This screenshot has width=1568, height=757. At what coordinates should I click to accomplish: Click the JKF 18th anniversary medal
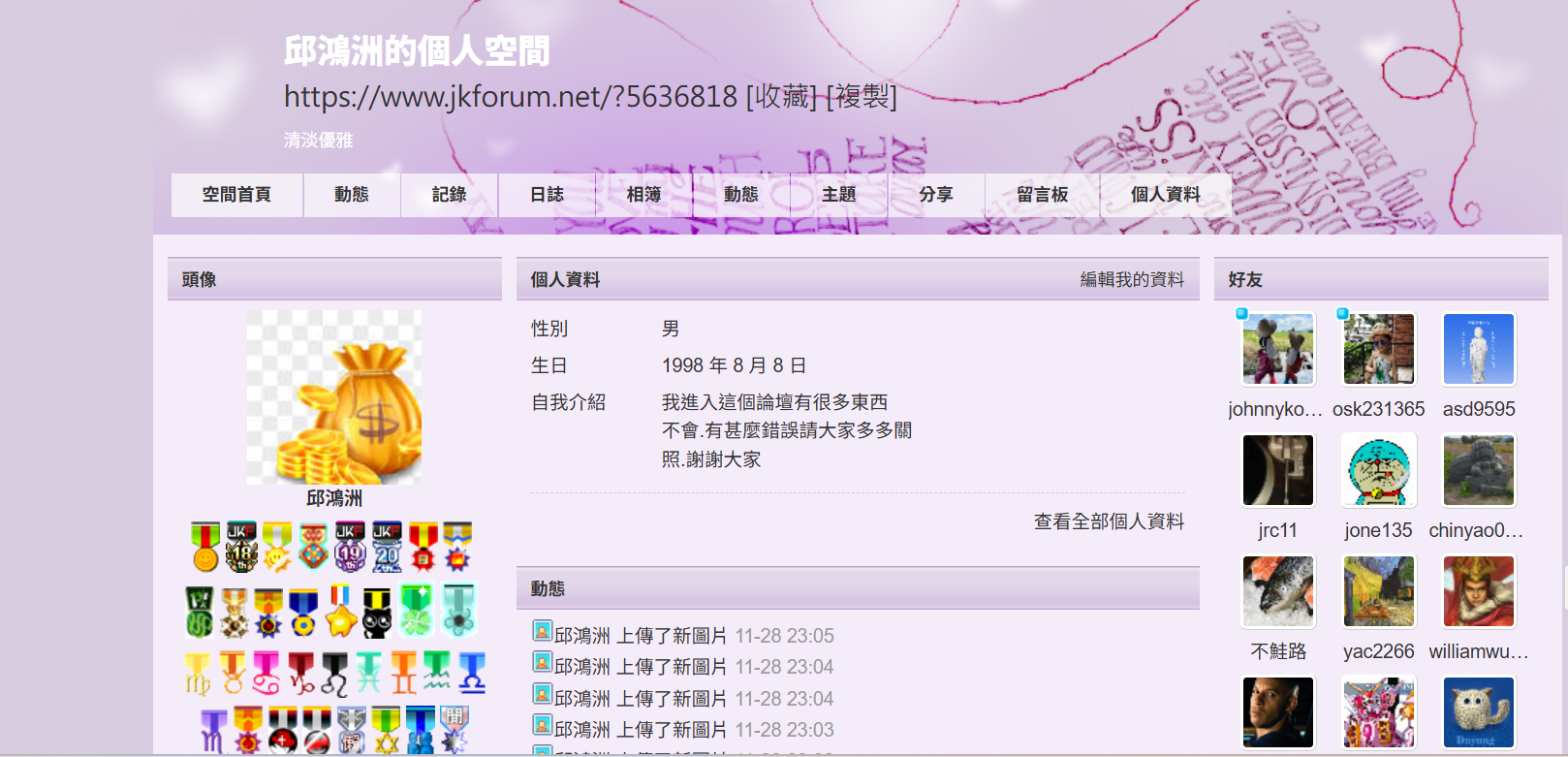click(241, 547)
